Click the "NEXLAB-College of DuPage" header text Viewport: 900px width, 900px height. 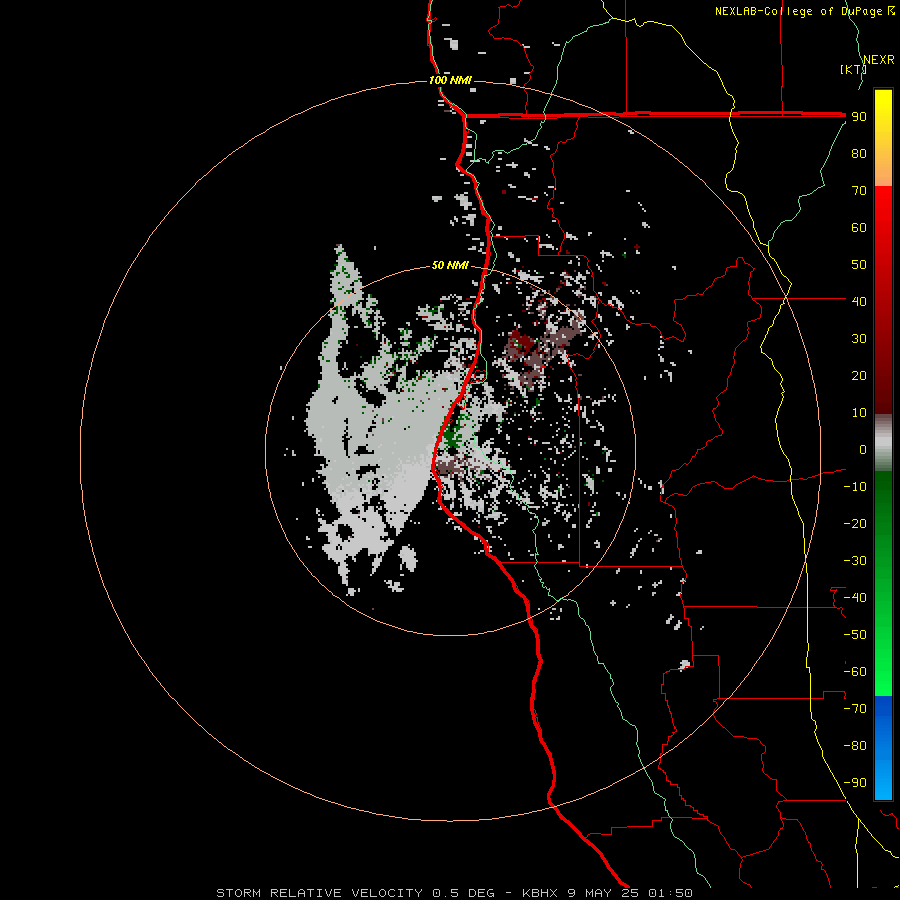point(798,11)
